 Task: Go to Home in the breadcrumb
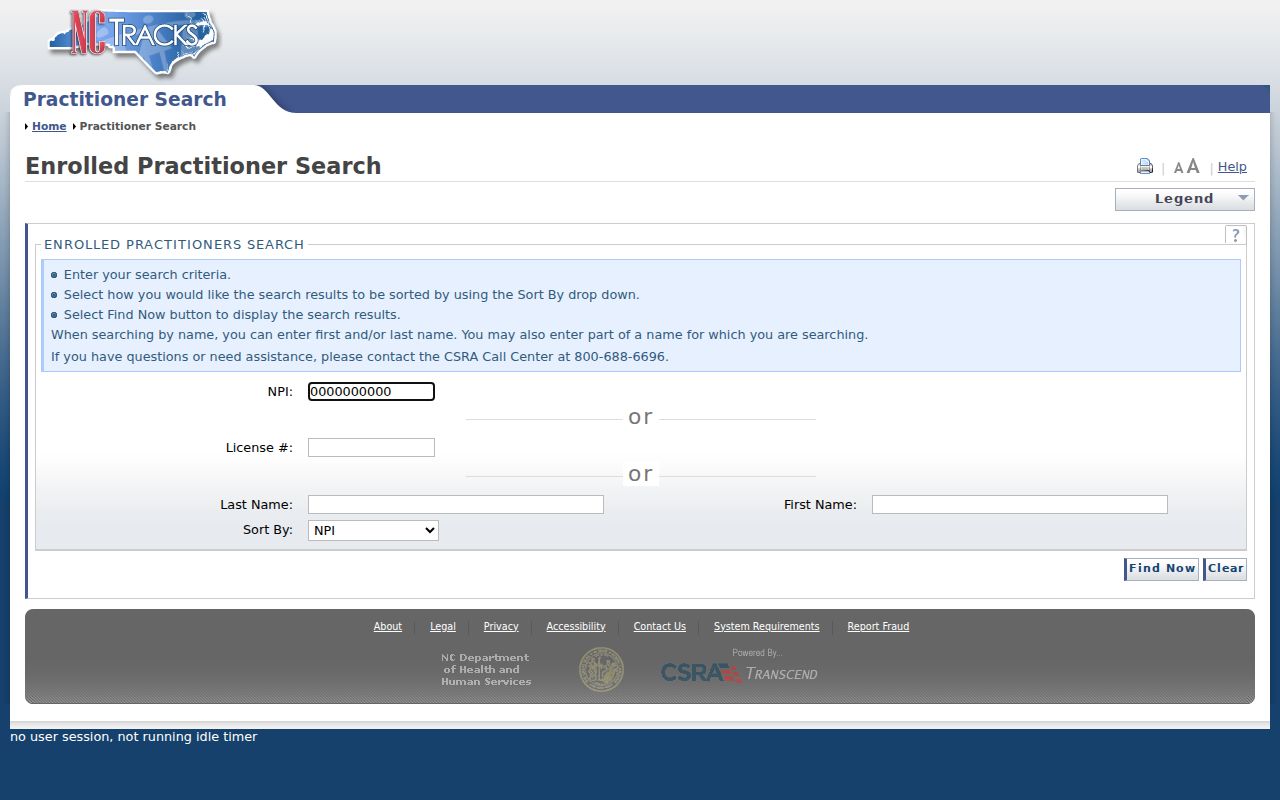49,126
